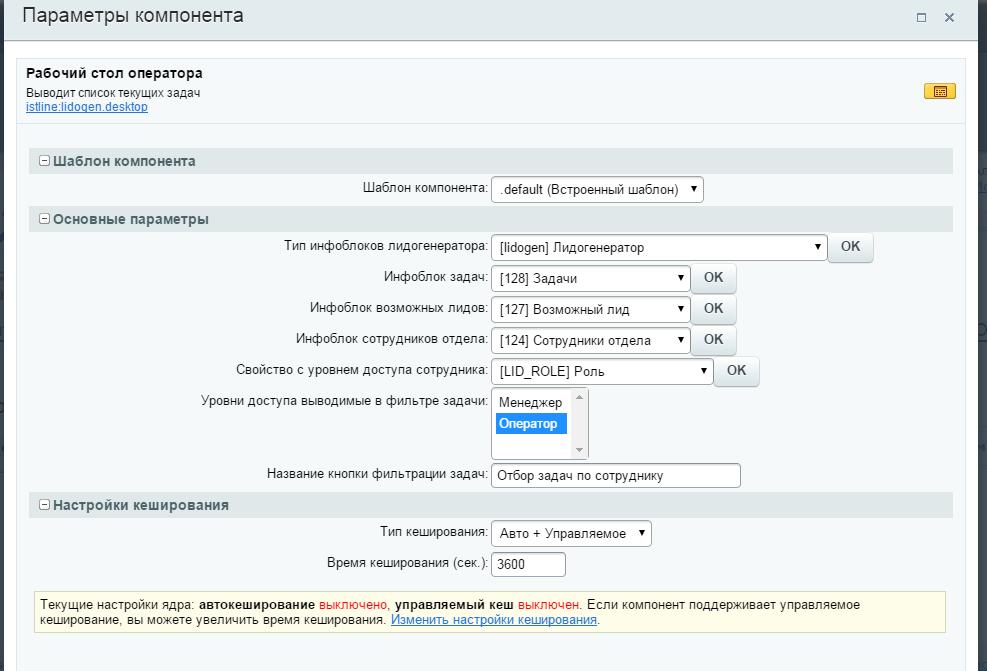Collapse the Шаблон компонента section
This screenshot has height=671, width=987.
click(x=44, y=161)
